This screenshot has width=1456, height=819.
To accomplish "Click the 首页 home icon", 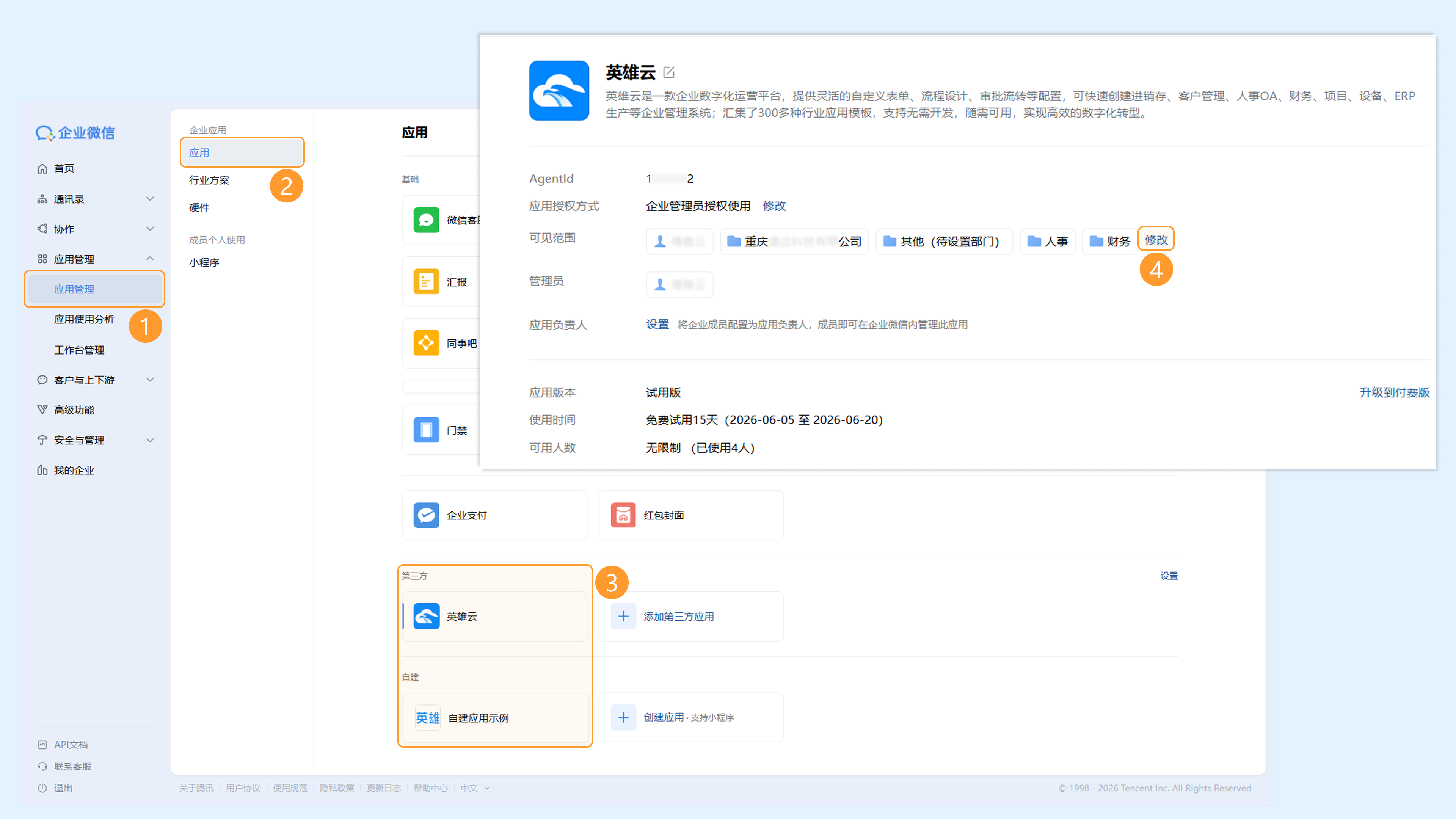I will click(x=42, y=168).
